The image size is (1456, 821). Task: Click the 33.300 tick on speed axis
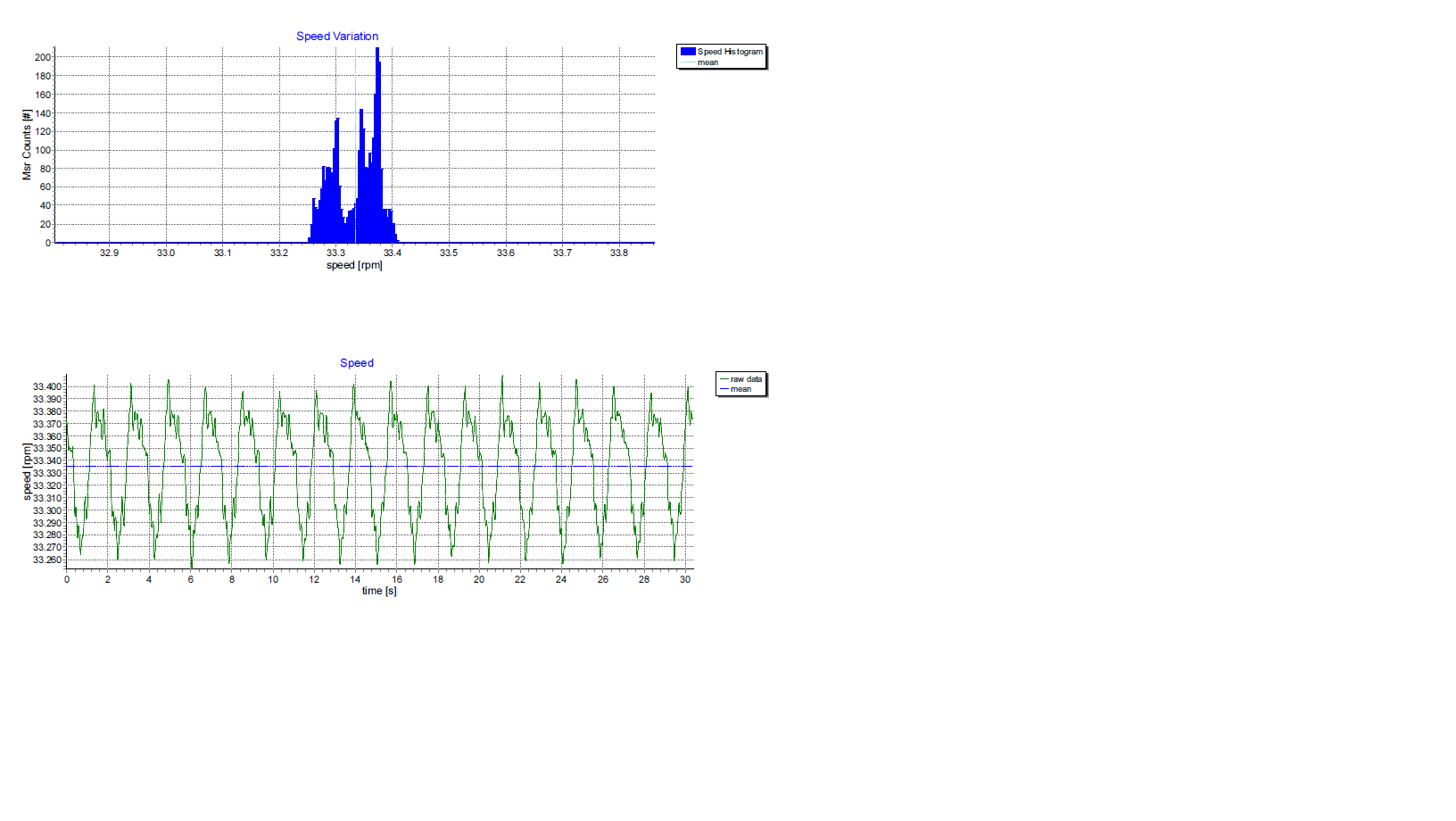[47, 510]
